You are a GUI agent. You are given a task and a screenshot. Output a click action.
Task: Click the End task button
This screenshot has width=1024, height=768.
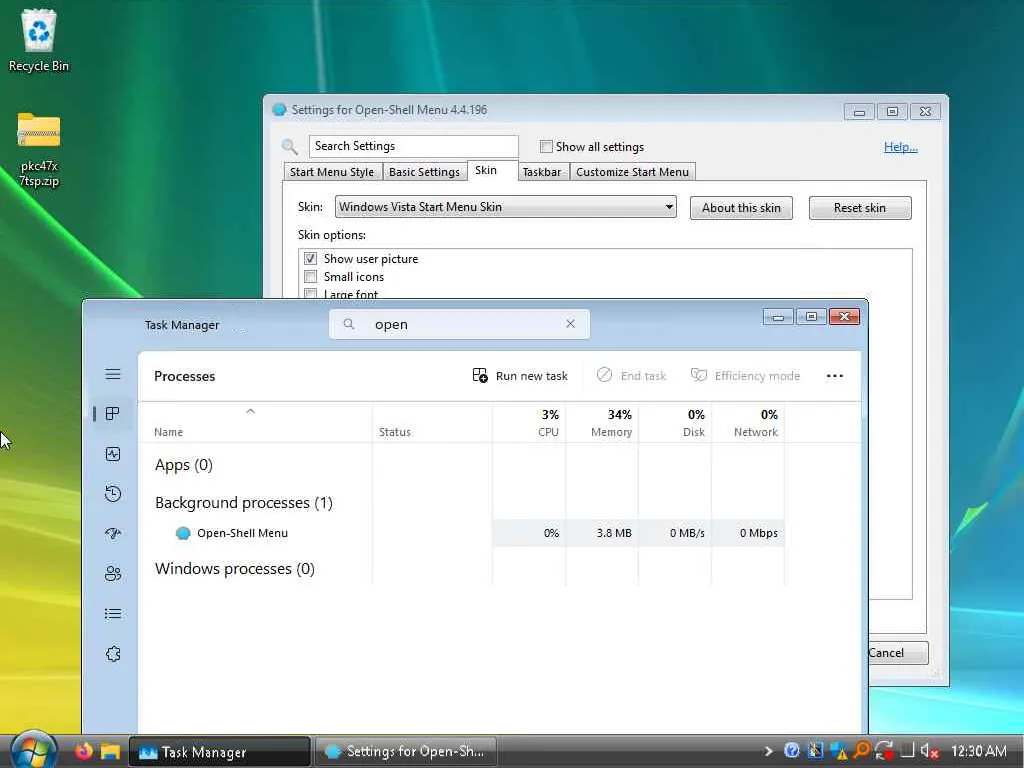click(631, 376)
